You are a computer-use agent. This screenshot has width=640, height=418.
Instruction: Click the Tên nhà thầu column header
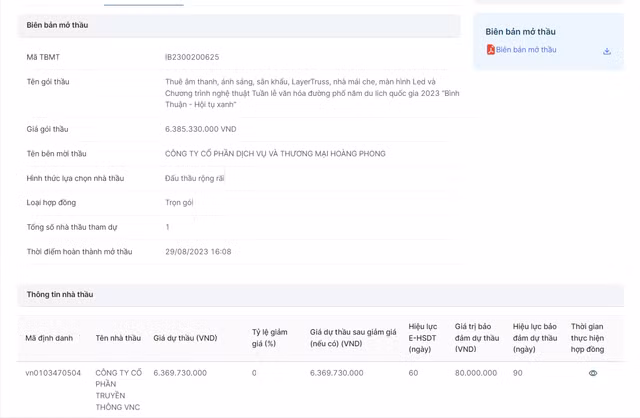click(x=118, y=338)
